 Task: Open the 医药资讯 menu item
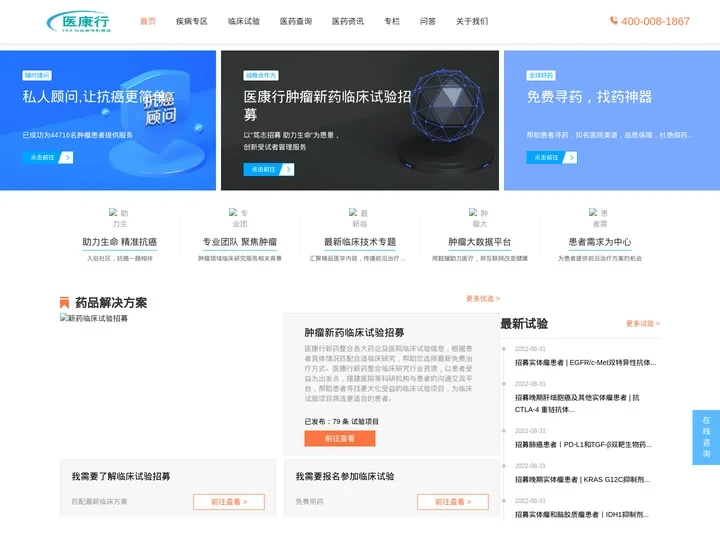tap(348, 21)
